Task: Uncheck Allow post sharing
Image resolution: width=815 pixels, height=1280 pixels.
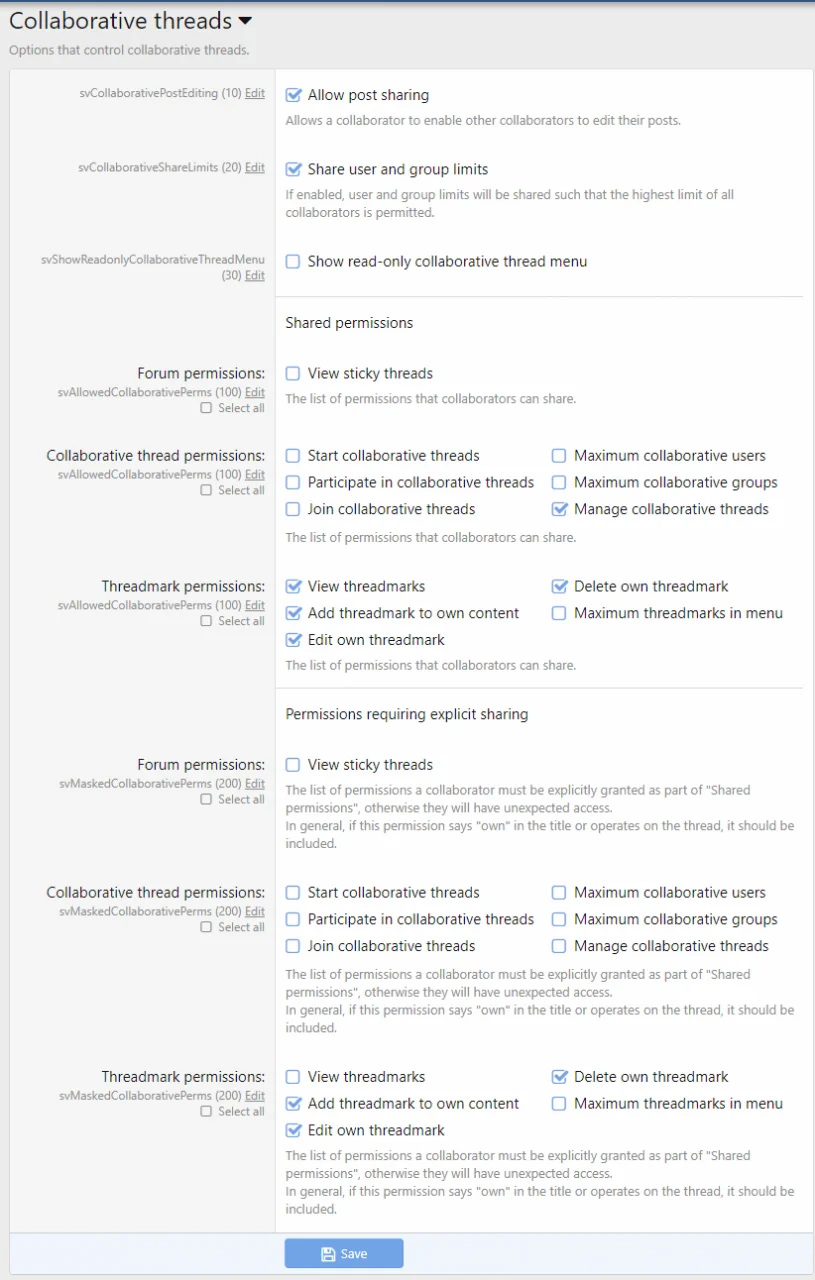Action: pyautogui.click(x=293, y=95)
